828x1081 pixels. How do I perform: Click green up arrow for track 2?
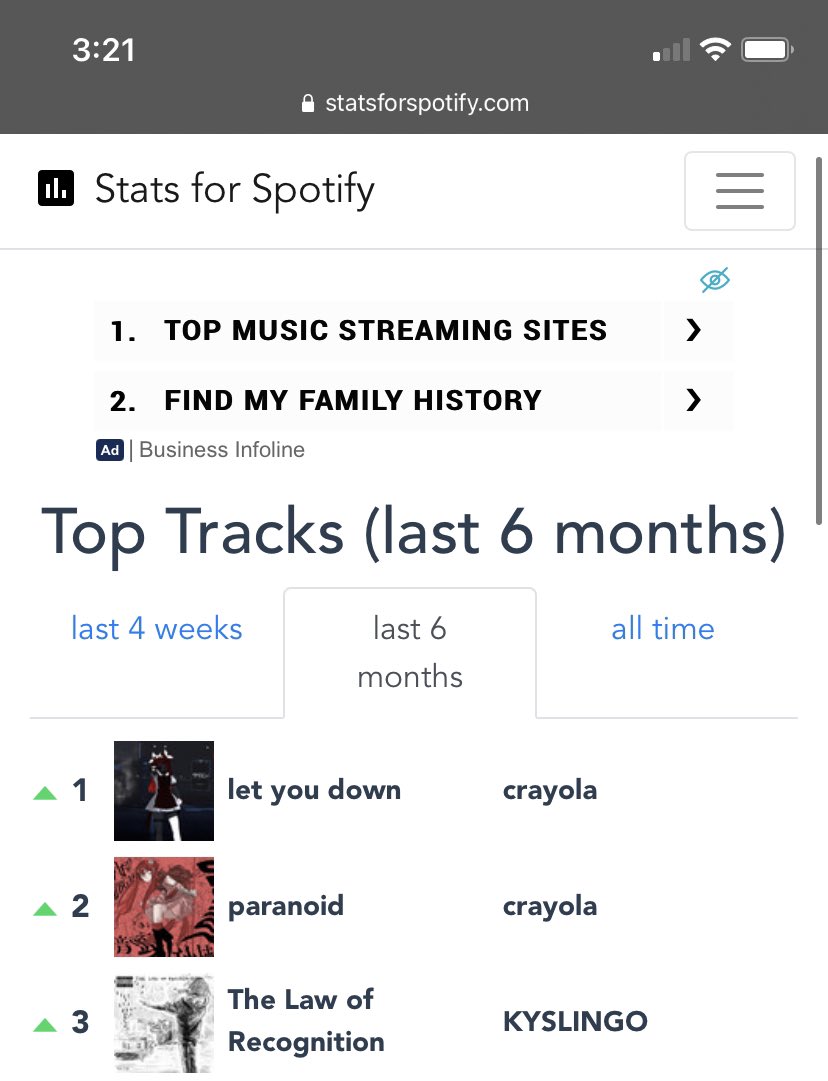[x=45, y=909]
